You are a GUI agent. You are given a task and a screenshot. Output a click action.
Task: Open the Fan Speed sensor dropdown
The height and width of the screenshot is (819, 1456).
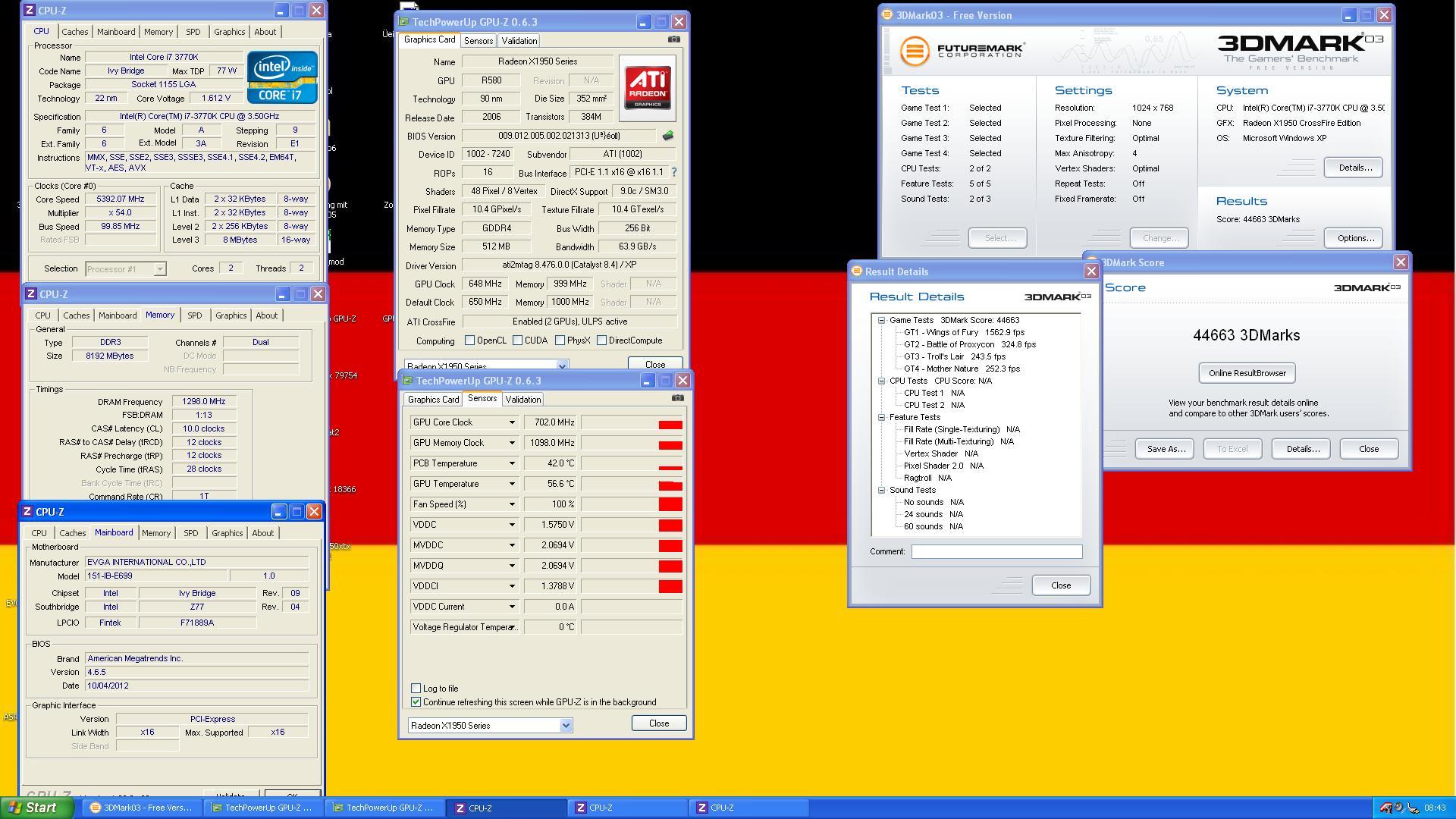[512, 504]
